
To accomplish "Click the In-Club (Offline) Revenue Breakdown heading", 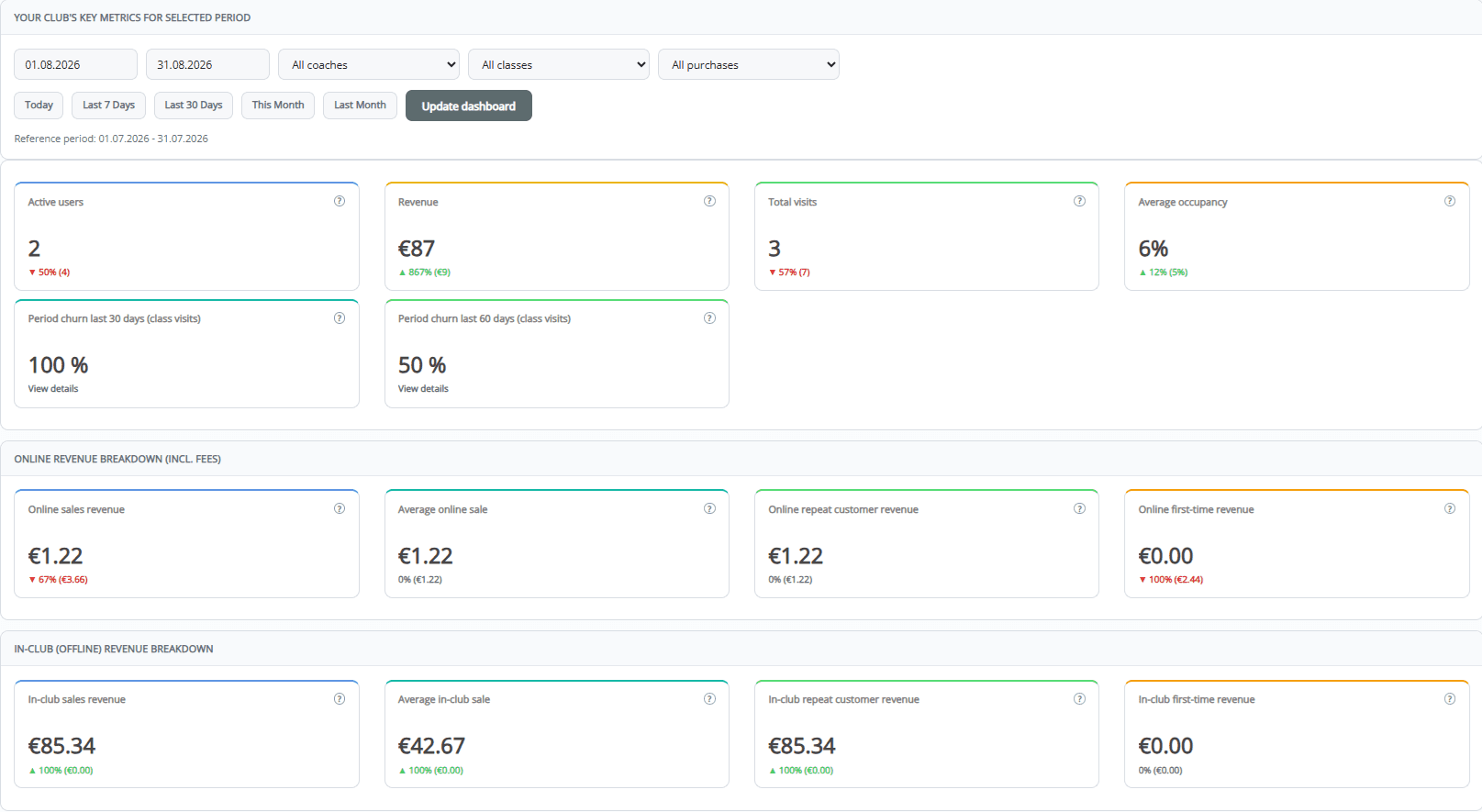I will (x=114, y=649).
